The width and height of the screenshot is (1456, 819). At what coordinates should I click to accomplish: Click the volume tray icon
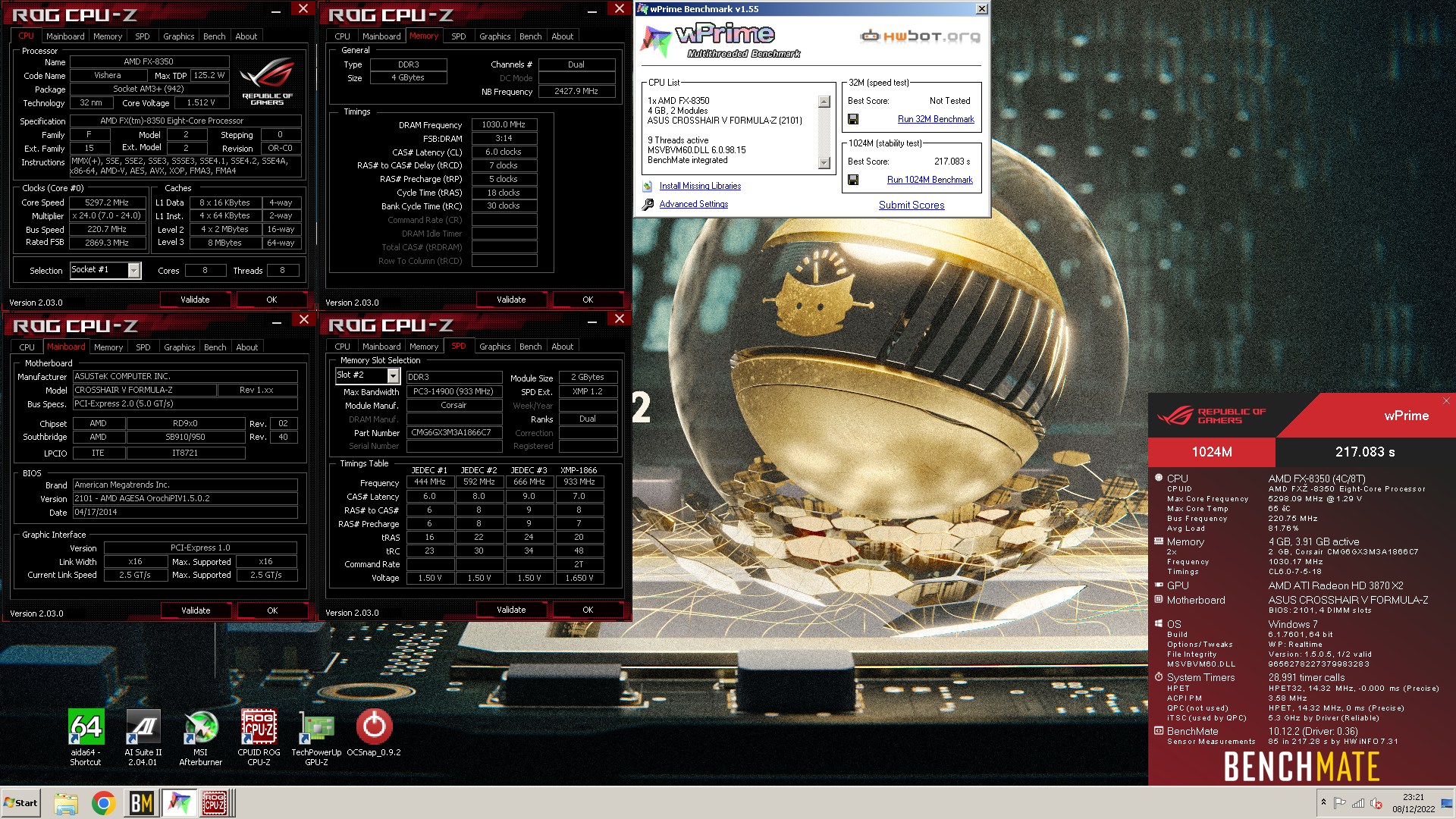1376,803
